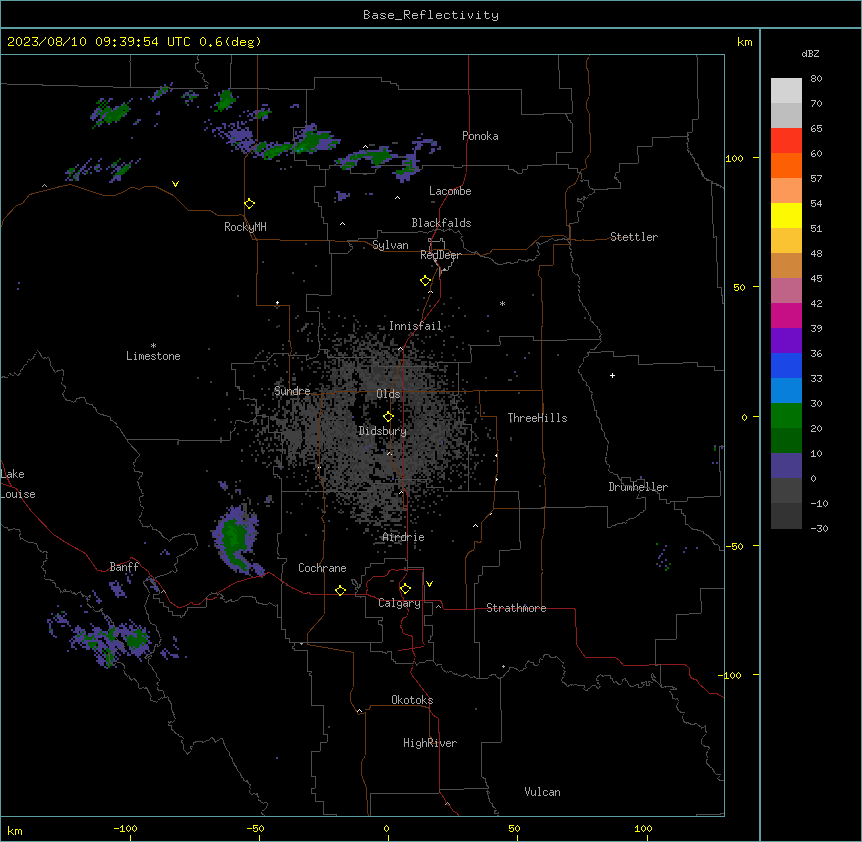Select the yellow diamond between Olds and Didsbury
Viewport: 862px width, 842px height.
389,416
